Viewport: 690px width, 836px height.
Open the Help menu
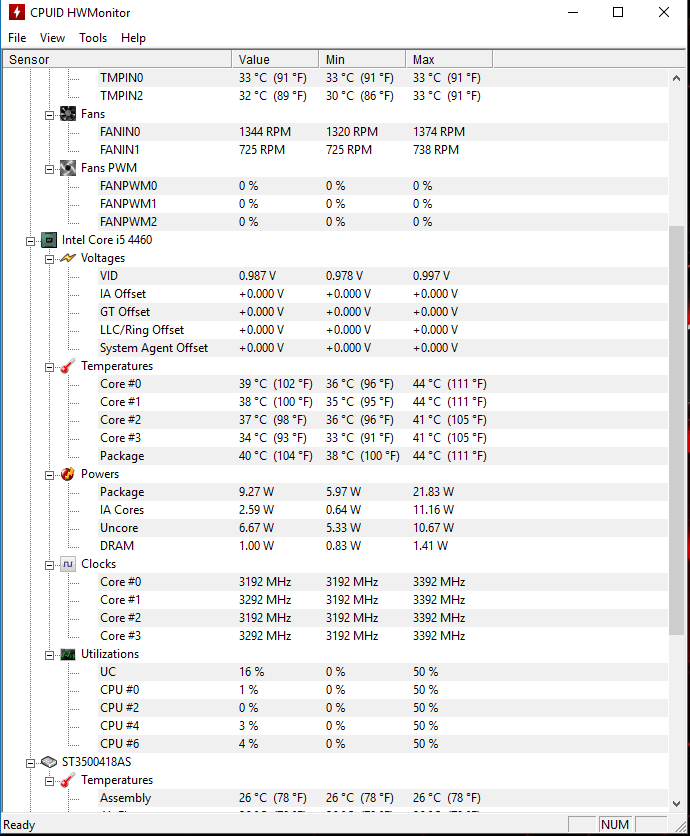133,38
